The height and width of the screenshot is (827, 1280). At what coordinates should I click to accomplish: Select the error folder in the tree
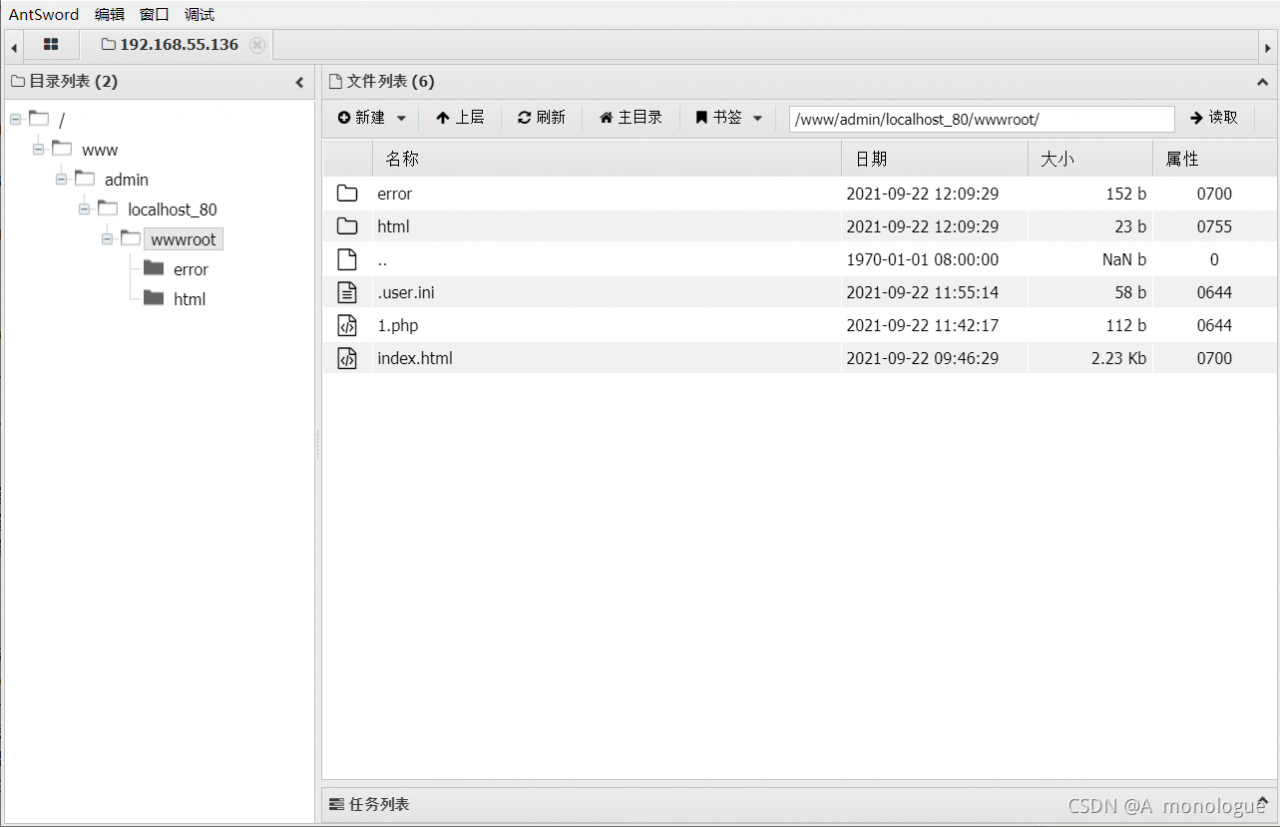point(191,270)
